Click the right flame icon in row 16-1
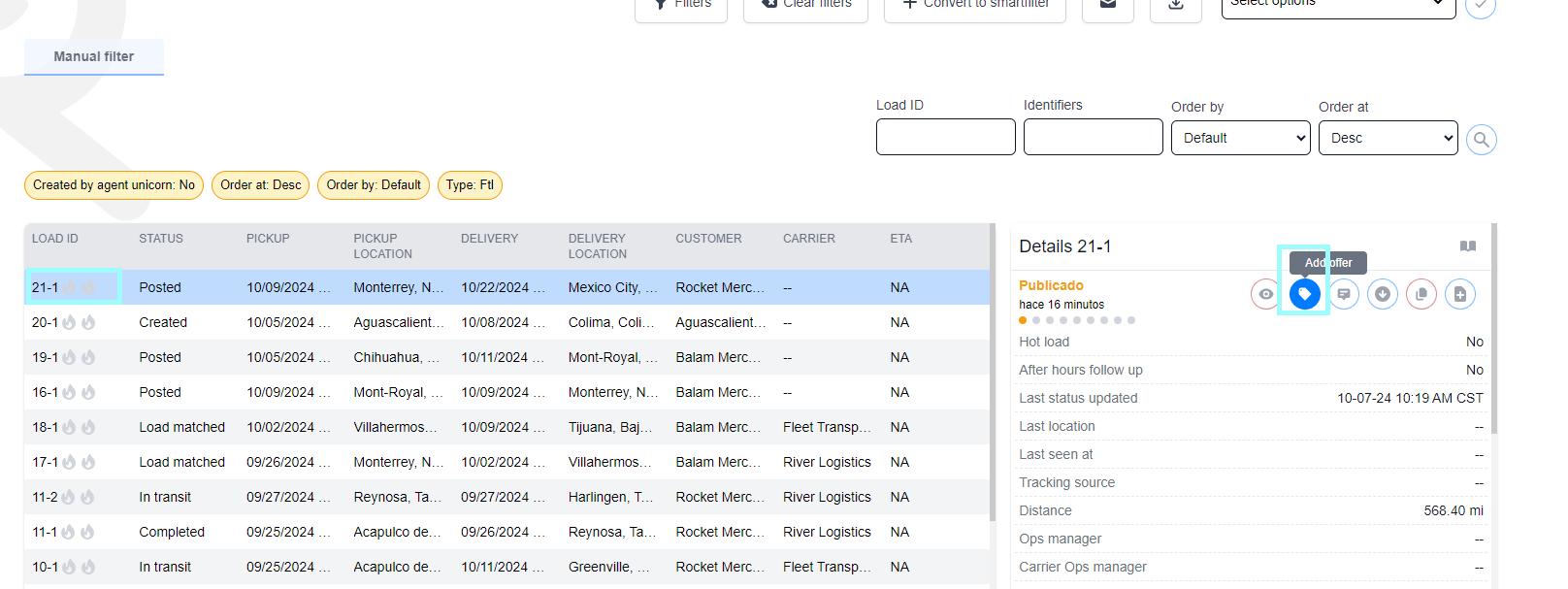Image resolution: width=1568 pixels, height=589 pixels. [x=88, y=392]
